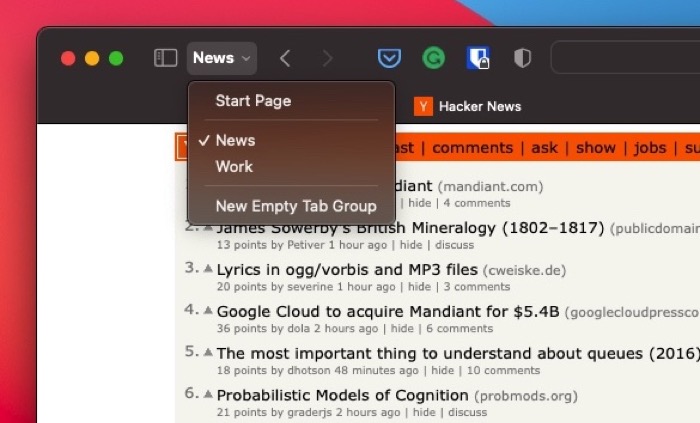Open most important thing about queues story

click(x=458, y=353)
